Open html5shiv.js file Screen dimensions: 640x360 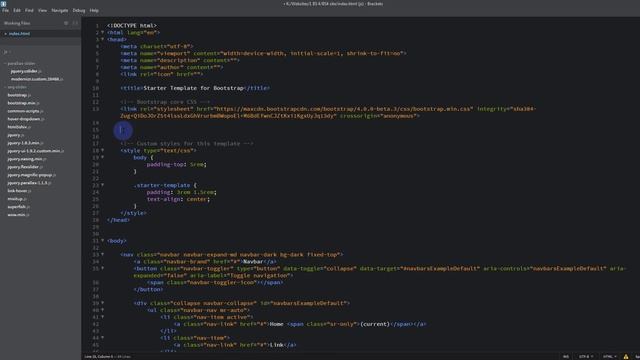(19, 127)
